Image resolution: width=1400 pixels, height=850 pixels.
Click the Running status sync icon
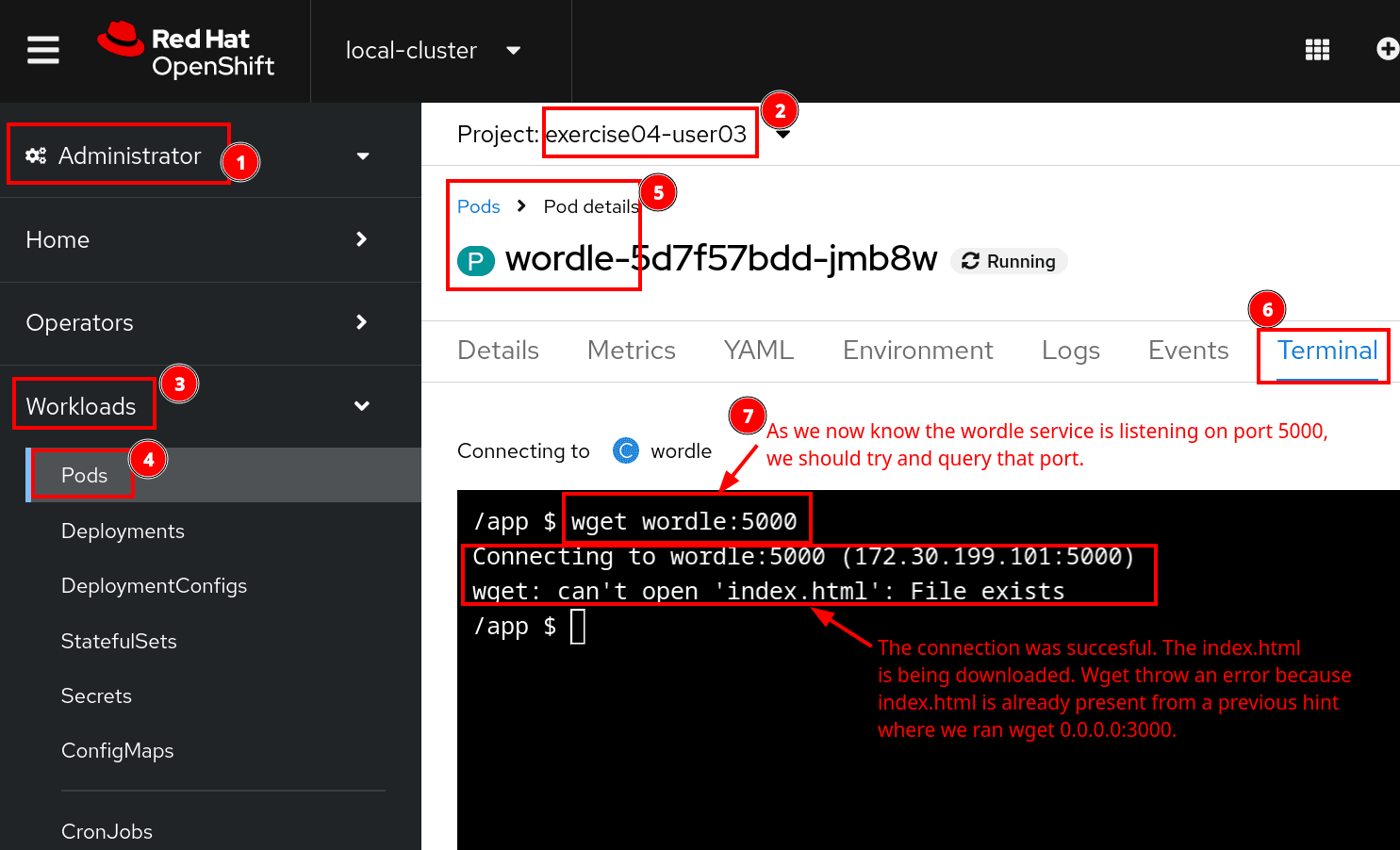click(x=971, y=262)
